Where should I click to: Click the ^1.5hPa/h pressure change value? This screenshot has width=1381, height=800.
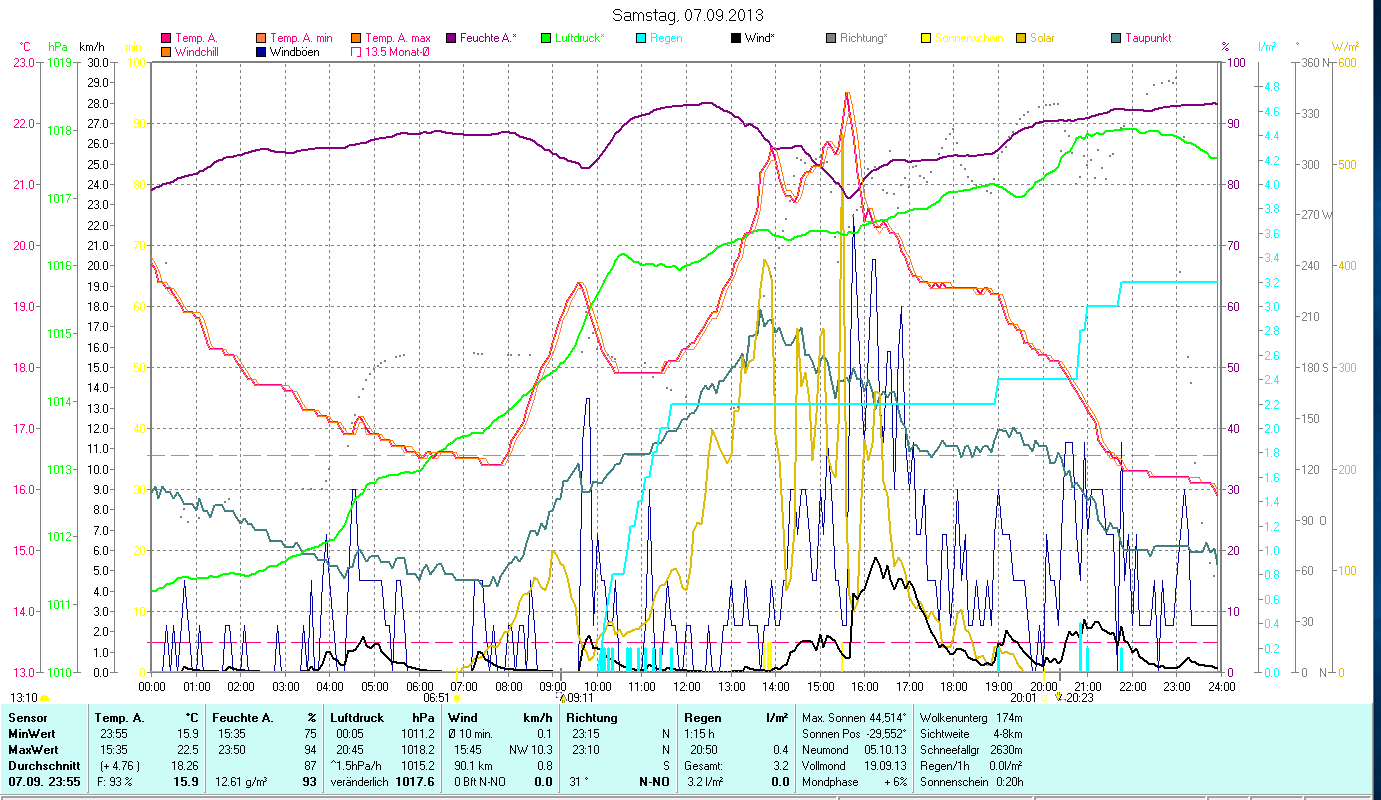pos(357,766)
